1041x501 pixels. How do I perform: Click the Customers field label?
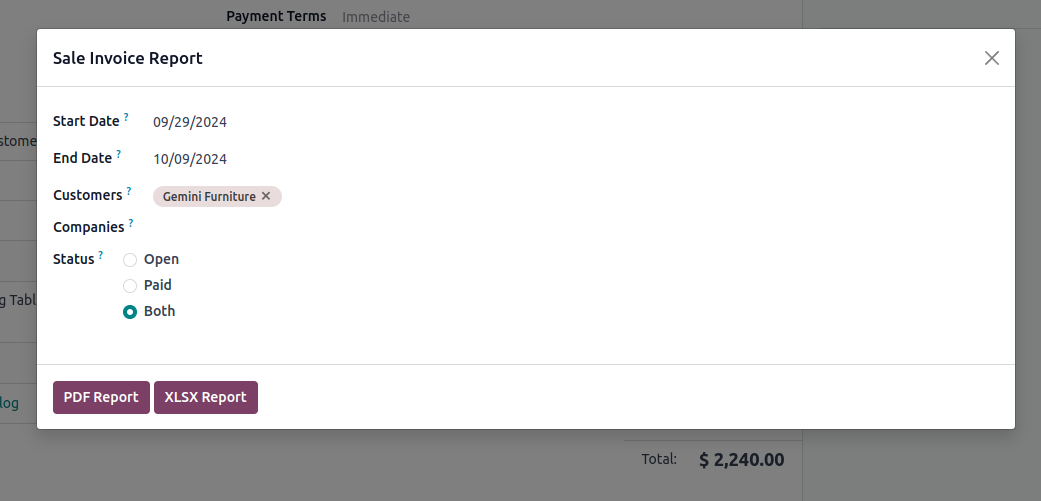[x=88, y=195]
